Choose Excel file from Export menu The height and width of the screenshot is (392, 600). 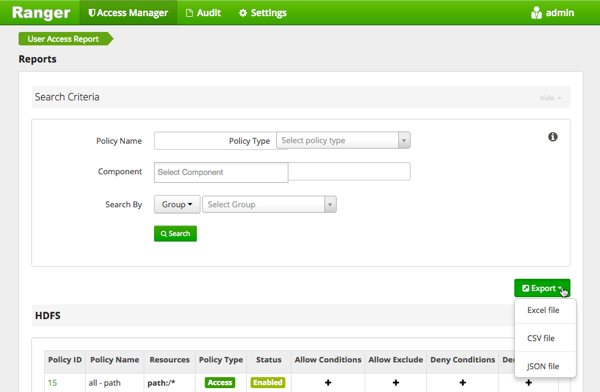543,310
